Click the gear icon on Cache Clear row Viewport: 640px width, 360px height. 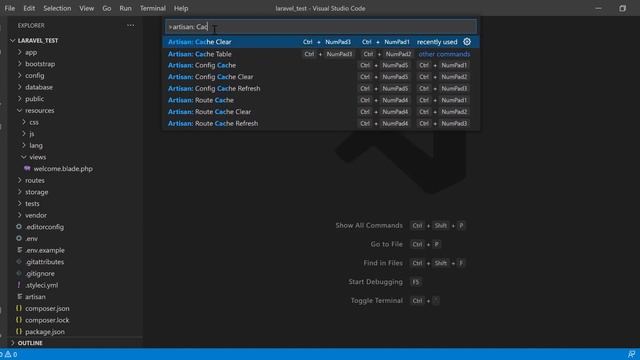click(x=467, y=42)
